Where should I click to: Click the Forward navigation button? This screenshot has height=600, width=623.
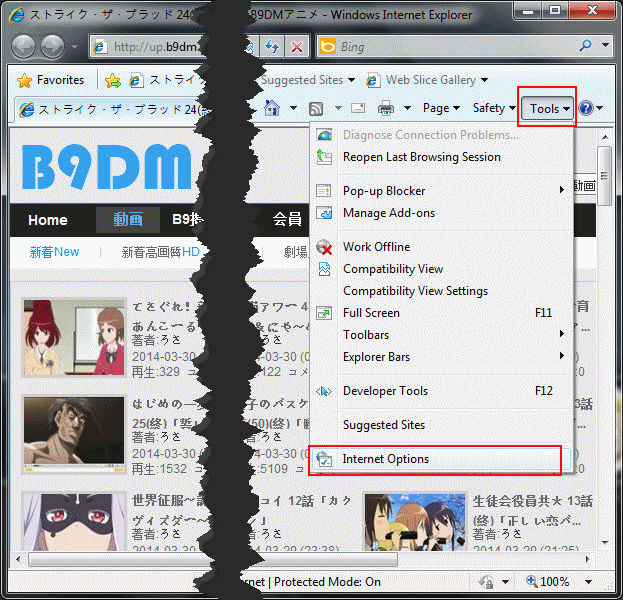tap(52, 47)
